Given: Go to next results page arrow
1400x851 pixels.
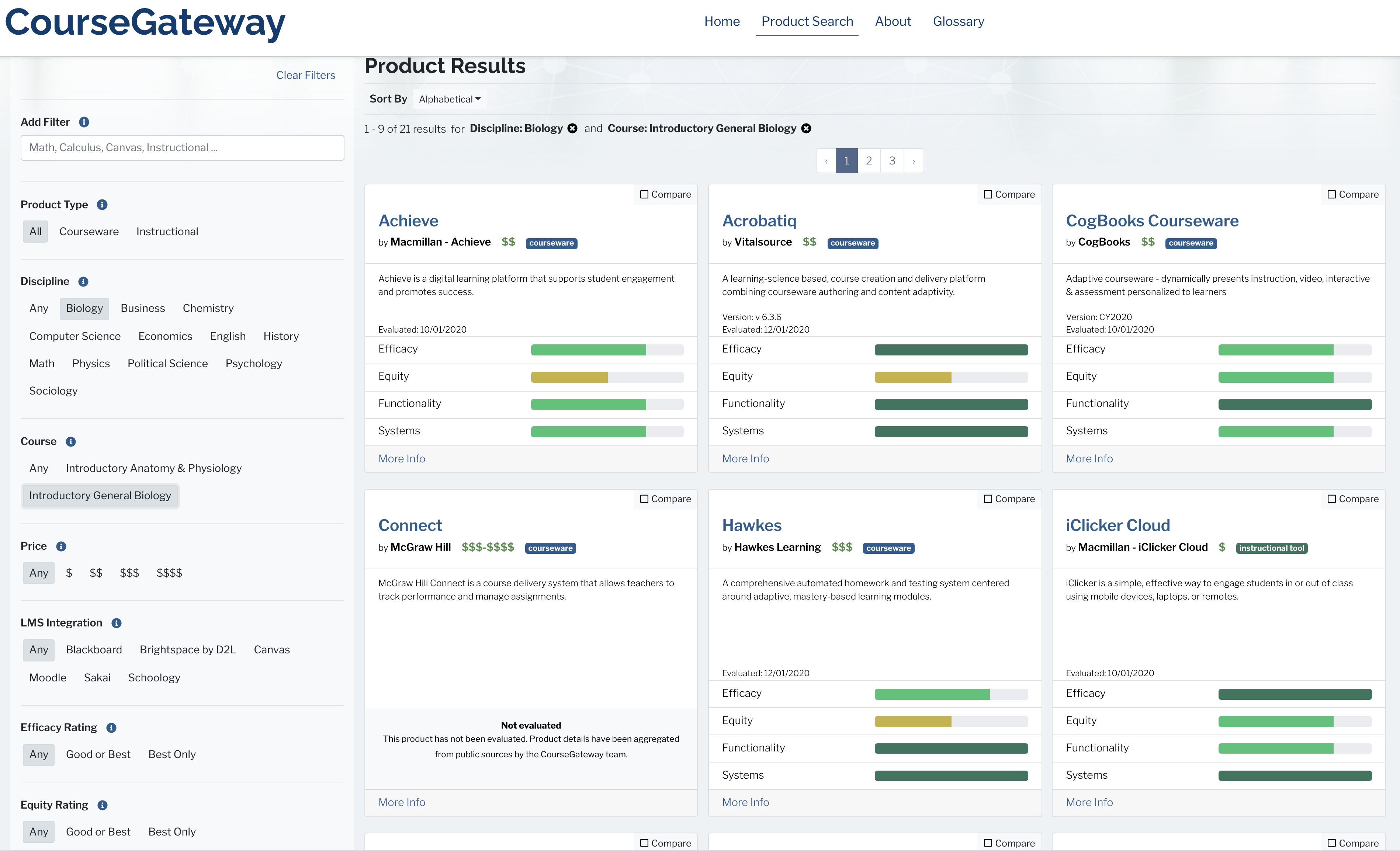Looking at the screenshot, I should pyautogui.click(x=914, y=161).
